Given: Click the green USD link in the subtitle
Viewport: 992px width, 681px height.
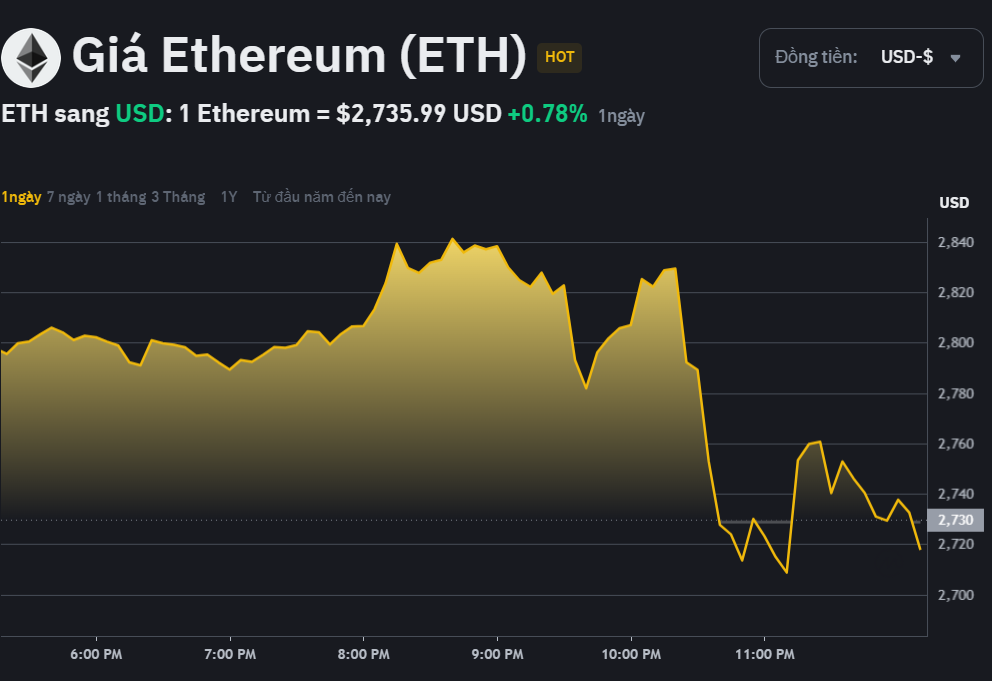Looking at the screenshot, I should [x=138, y=114].
